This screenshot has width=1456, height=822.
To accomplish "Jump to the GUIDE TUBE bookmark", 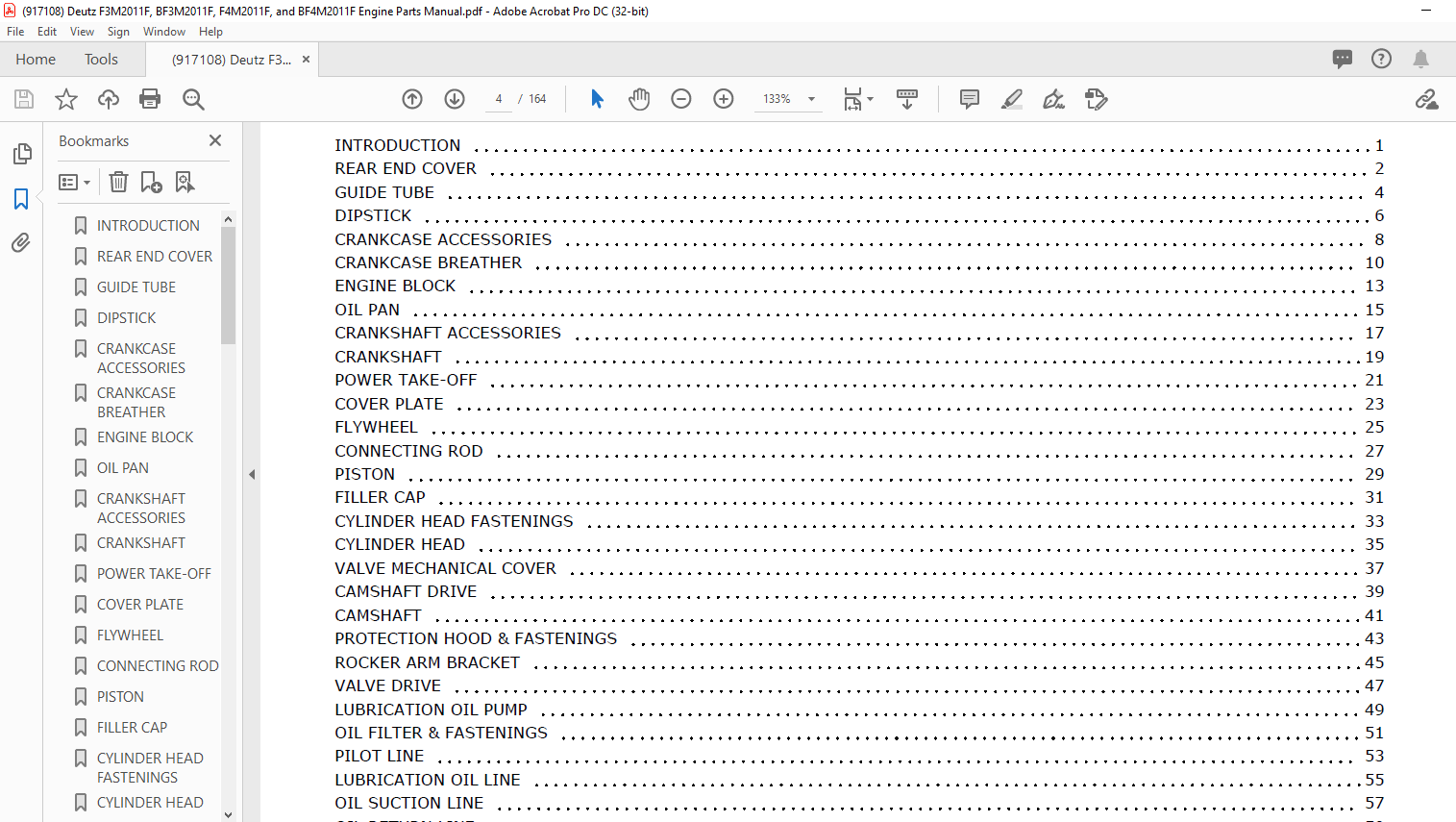I will click(136, 286).
